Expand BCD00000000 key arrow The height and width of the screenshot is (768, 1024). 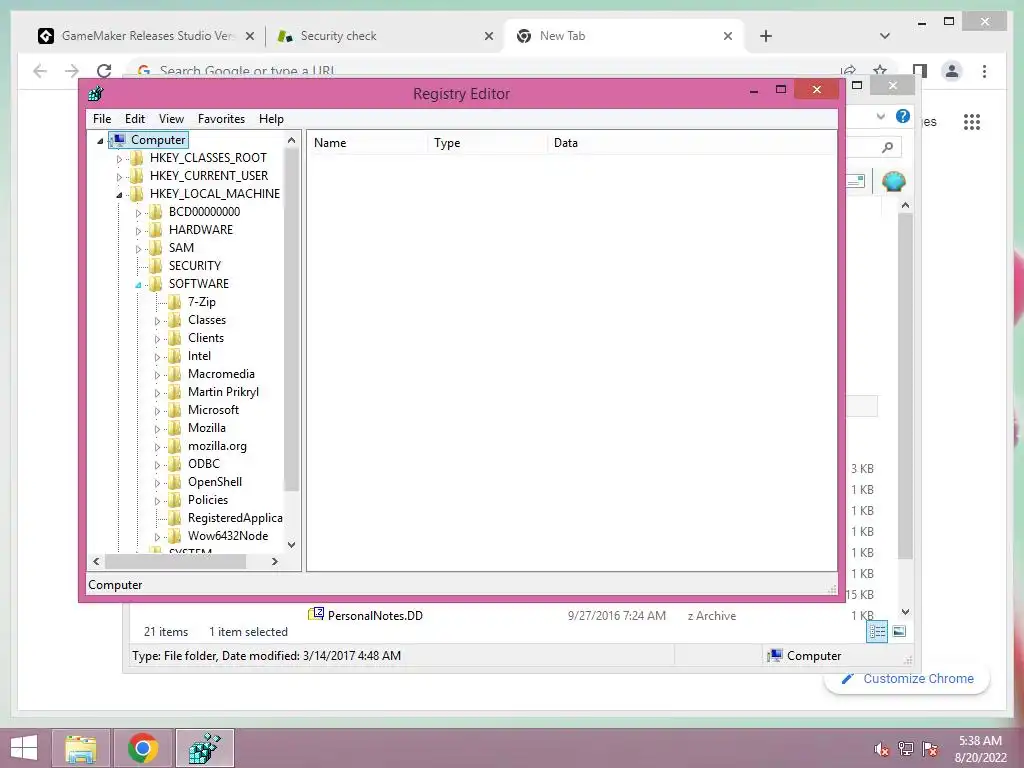(138, 213)
